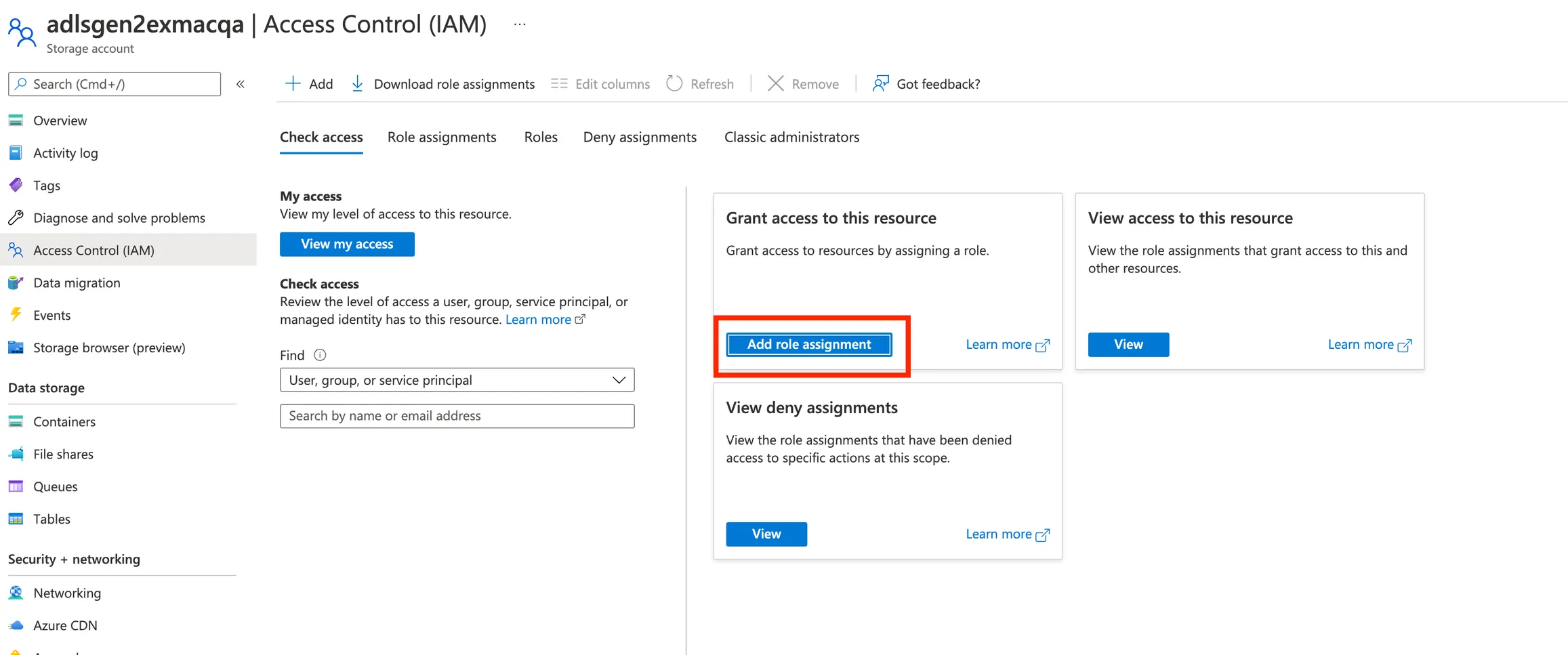Click the Add plus icon in toolbar
The height and width of the screenshot is (655, 1568).
pos(293,84)
